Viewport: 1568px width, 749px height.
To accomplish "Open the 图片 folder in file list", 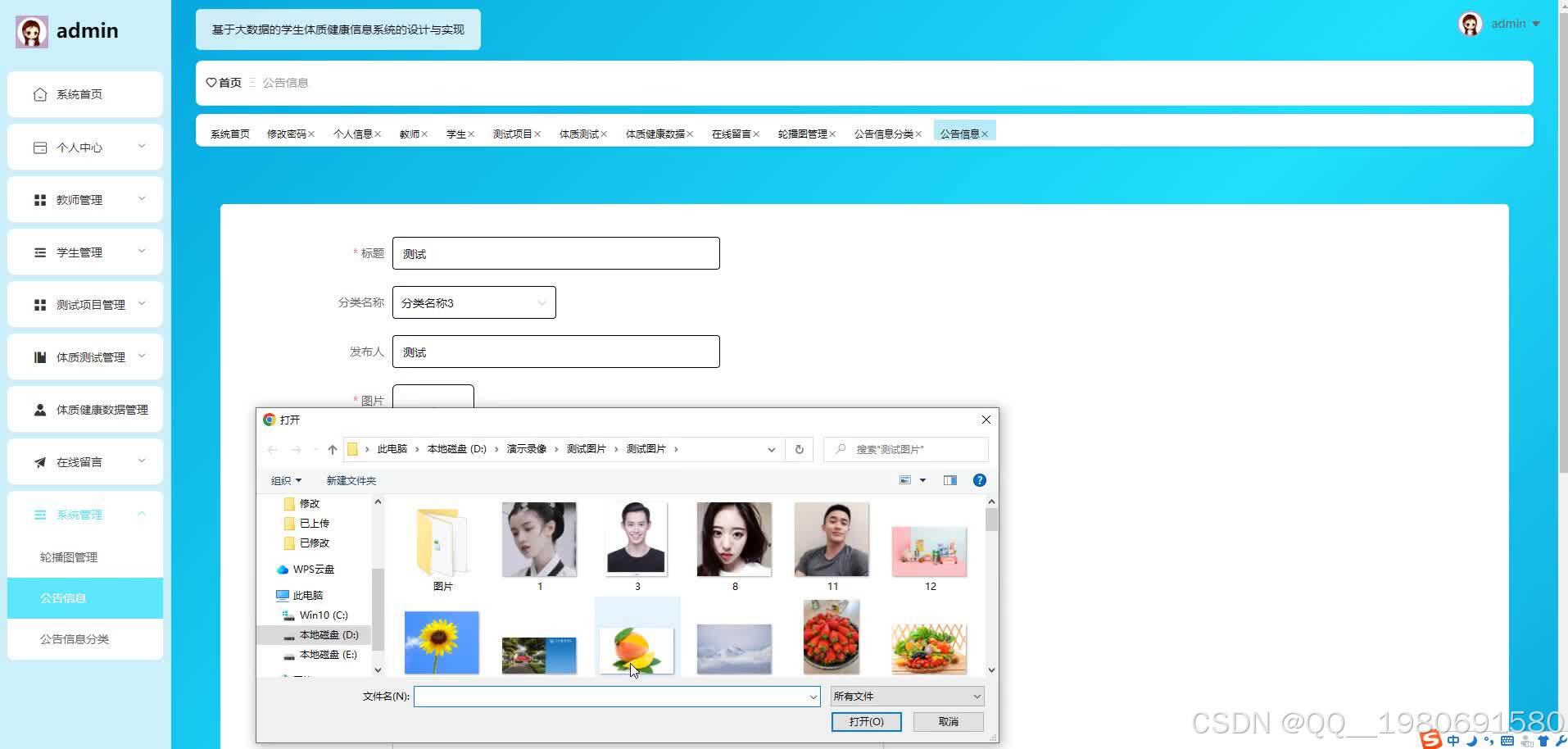I will coord(442,547).
